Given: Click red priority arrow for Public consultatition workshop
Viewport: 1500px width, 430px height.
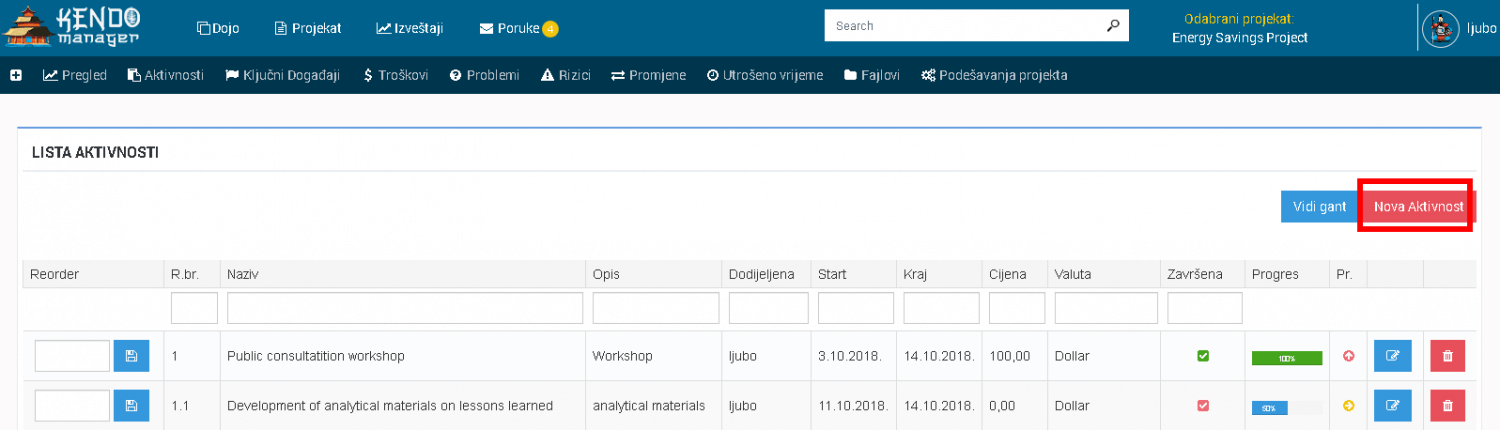Looking at the screenshot, I should (x=1348, y=356).
